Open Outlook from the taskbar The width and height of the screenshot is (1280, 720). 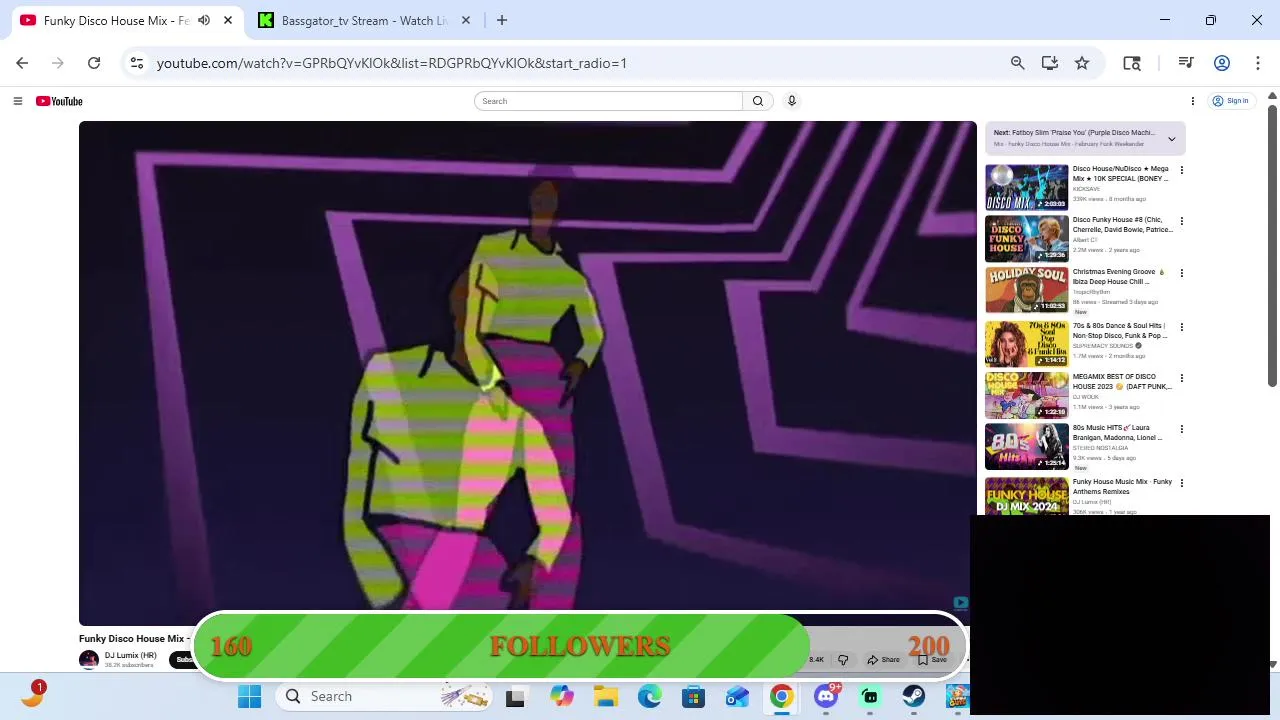[x=738, y=696]
